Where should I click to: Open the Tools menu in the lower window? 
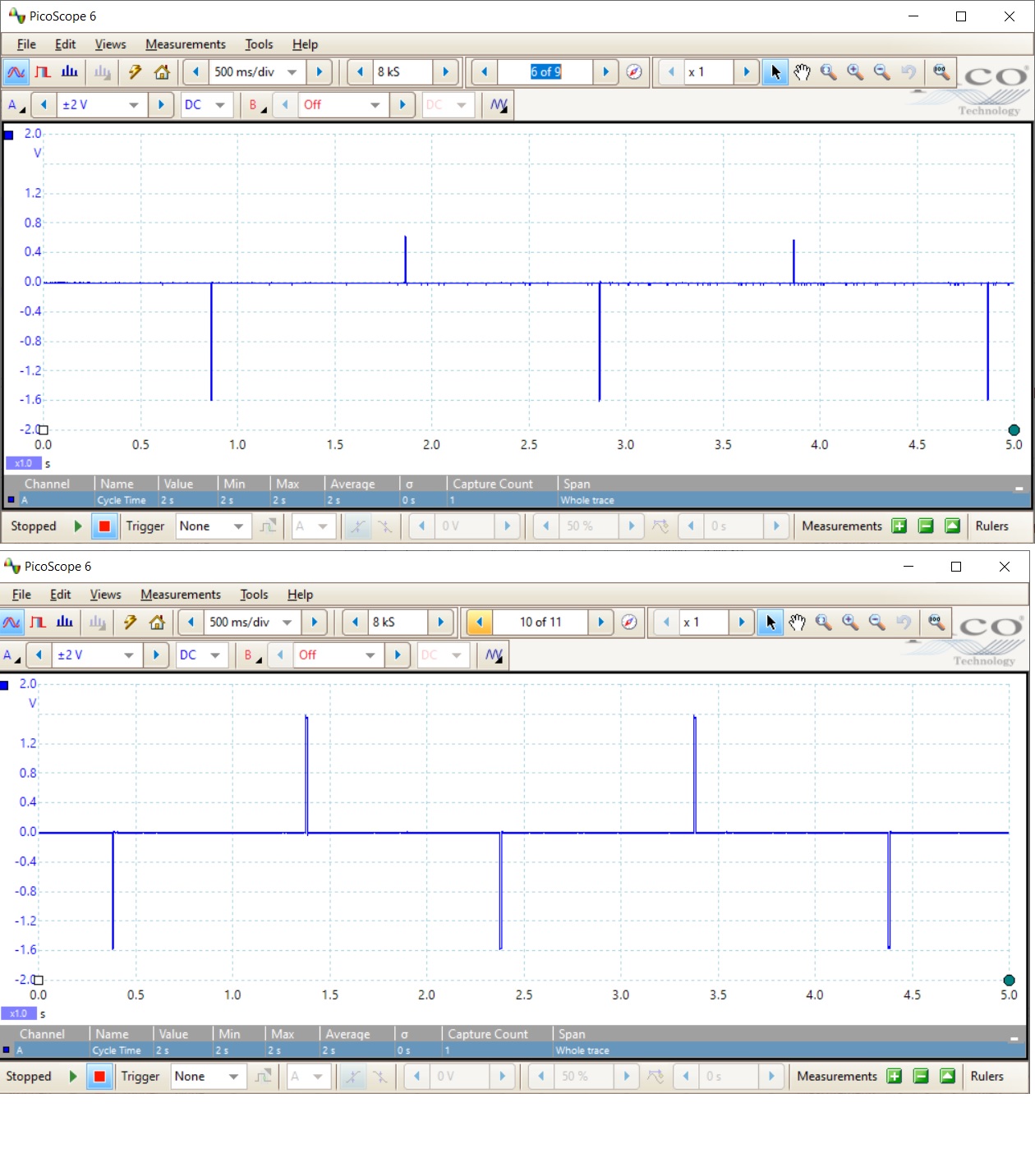click(254, 595)
